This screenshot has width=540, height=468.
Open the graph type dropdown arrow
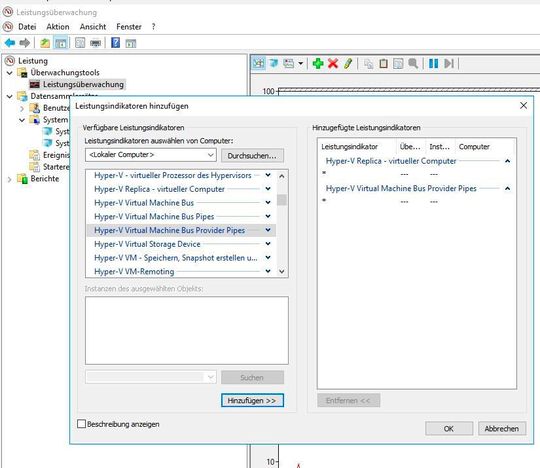(300, 63)
